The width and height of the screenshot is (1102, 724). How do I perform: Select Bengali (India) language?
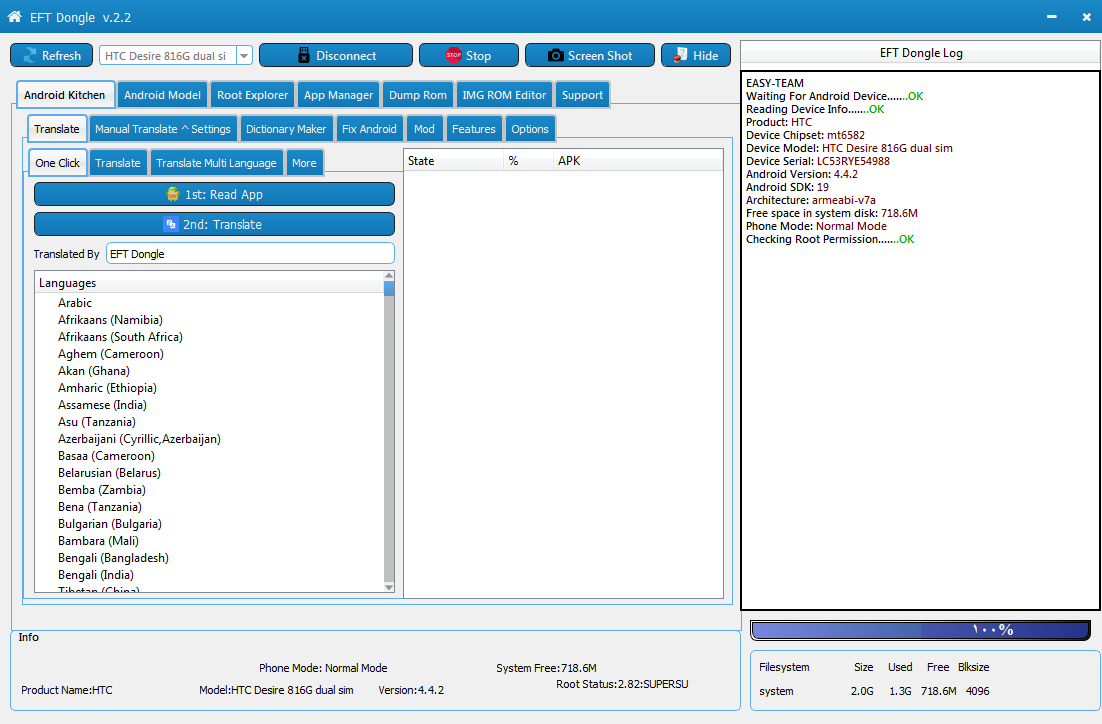point(96,574)
